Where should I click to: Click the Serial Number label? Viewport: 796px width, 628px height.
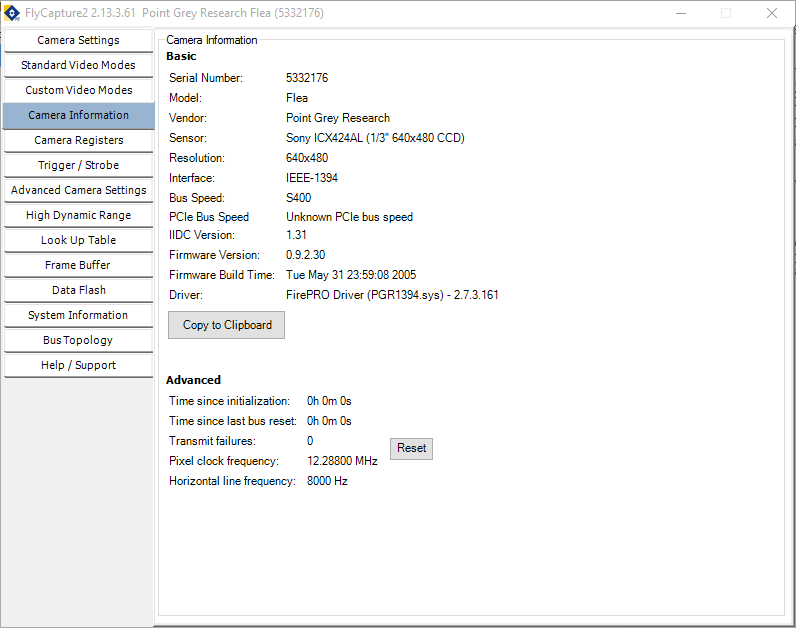coord(206,78)
